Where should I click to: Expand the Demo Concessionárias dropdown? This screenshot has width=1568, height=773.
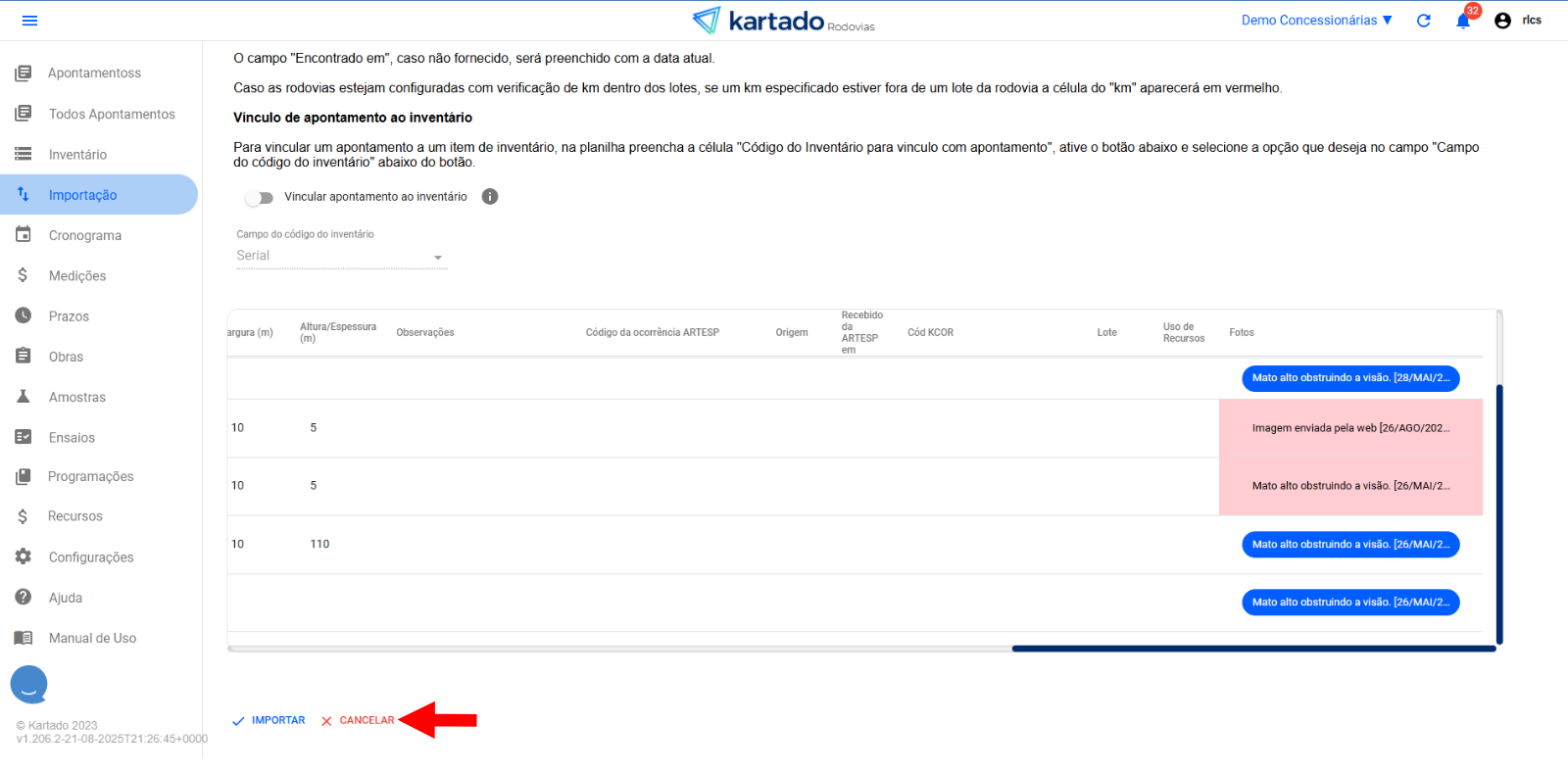click(x=1316, y=21)
